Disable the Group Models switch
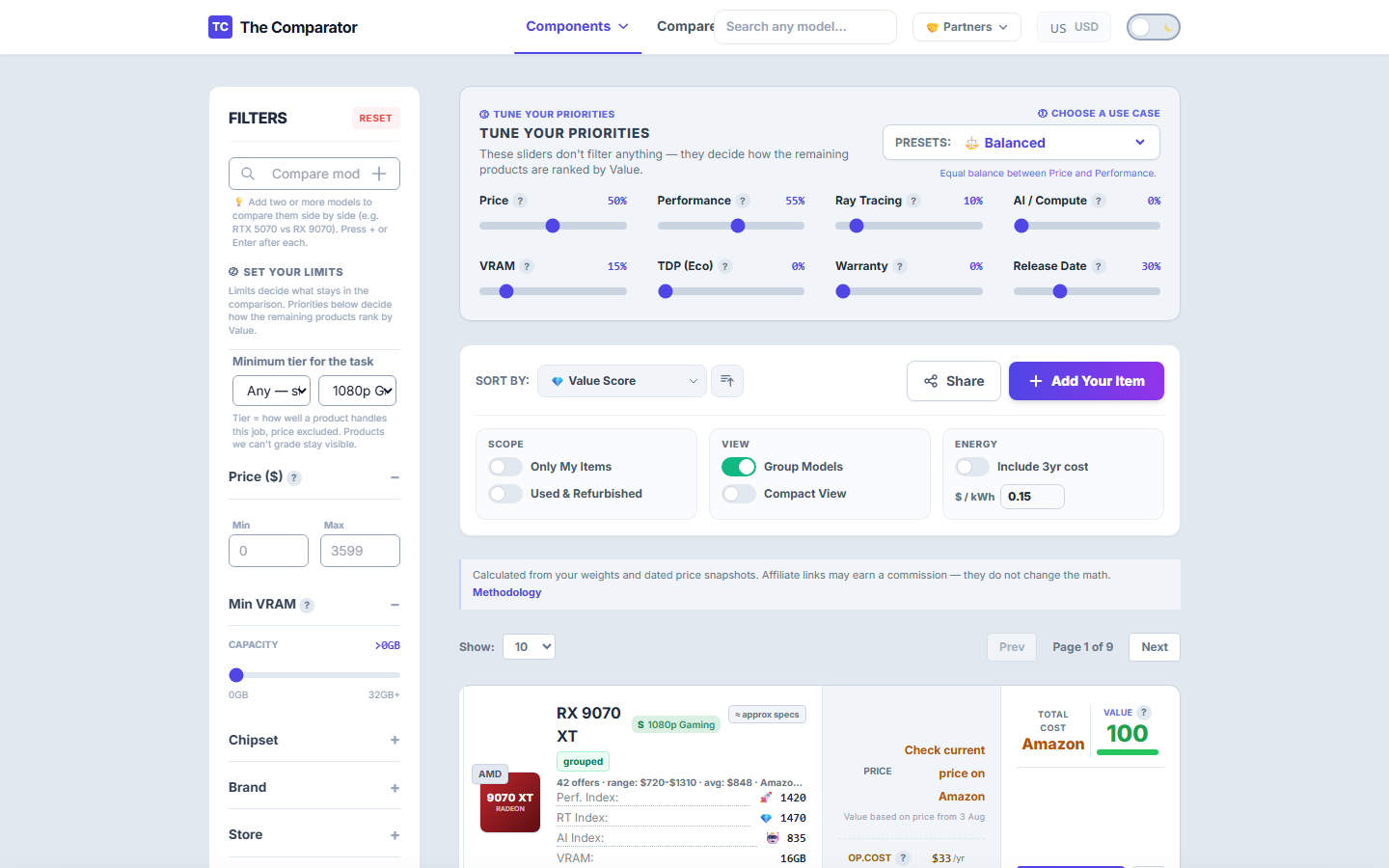This screenshot has height=868, width=1389. pos(739,467)
